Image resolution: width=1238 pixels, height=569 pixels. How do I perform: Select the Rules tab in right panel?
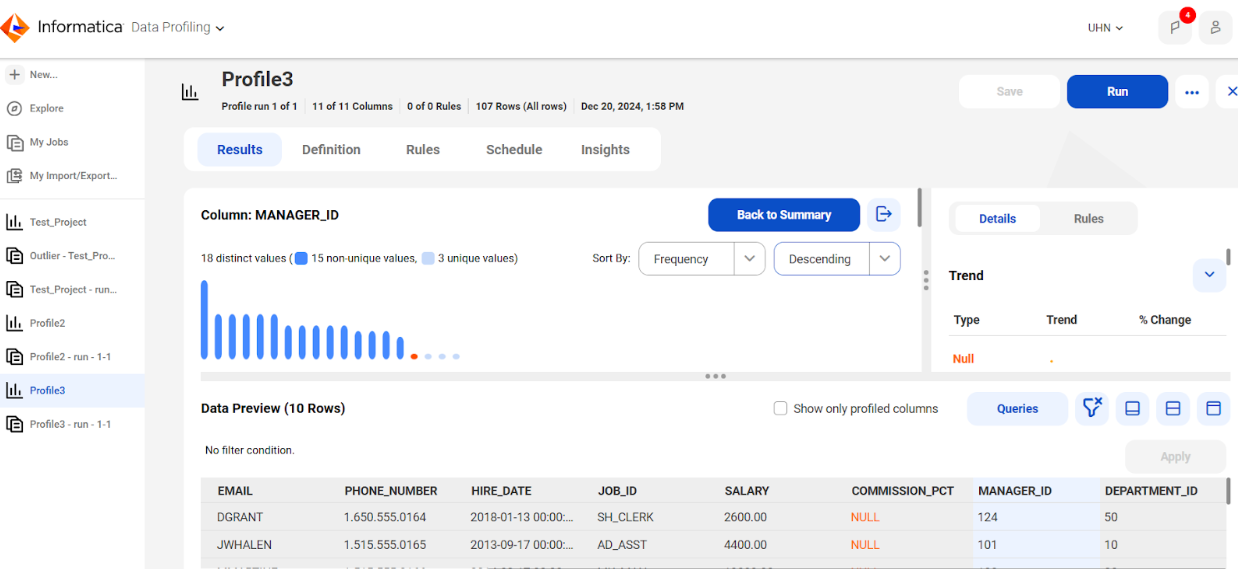[1089, 219]
